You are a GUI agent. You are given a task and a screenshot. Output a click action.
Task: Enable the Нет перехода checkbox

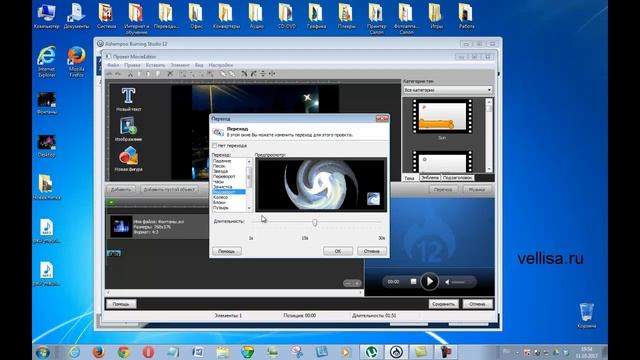(215, 146)
